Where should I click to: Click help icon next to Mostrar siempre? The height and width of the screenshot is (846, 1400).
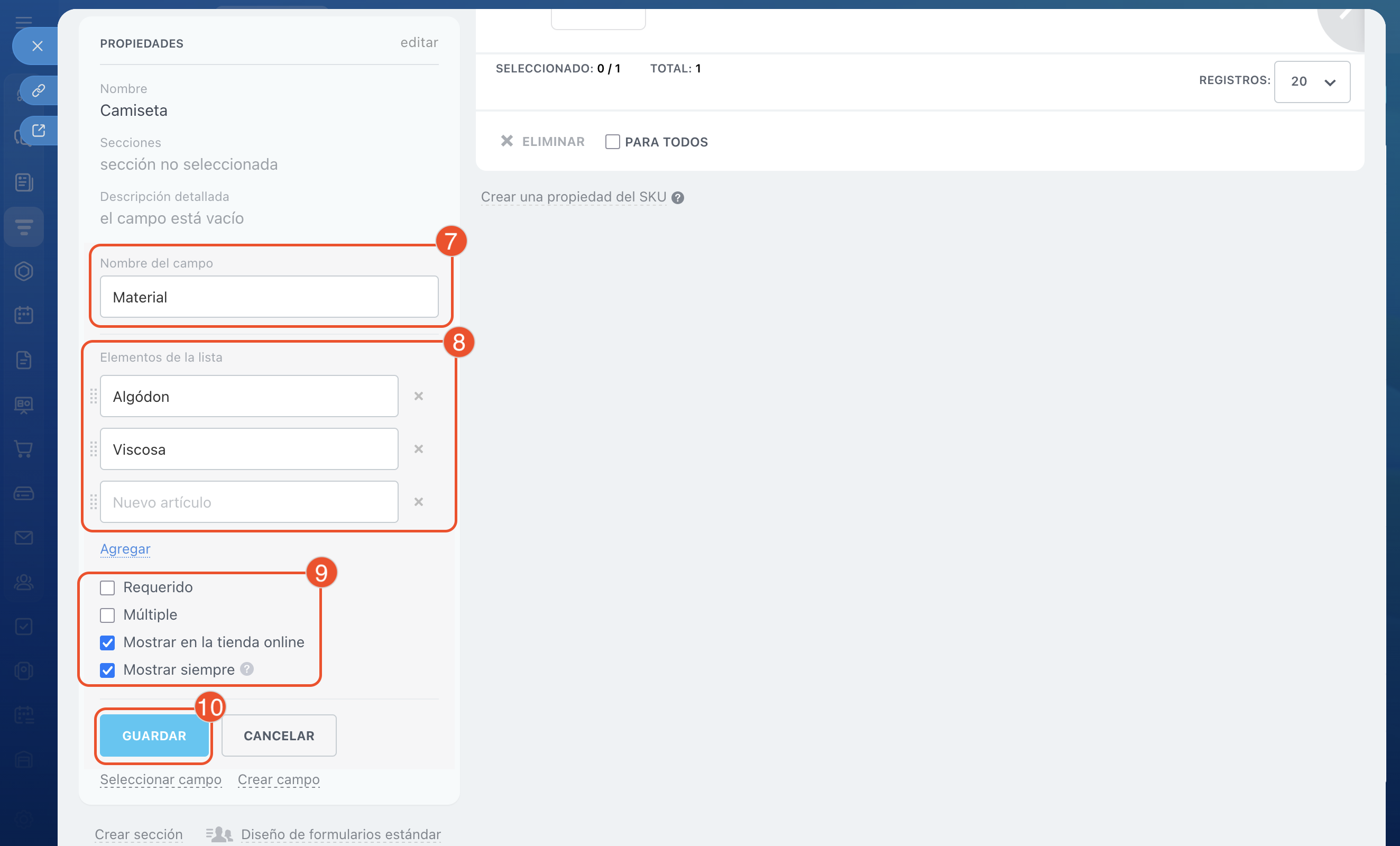(246, 669)
